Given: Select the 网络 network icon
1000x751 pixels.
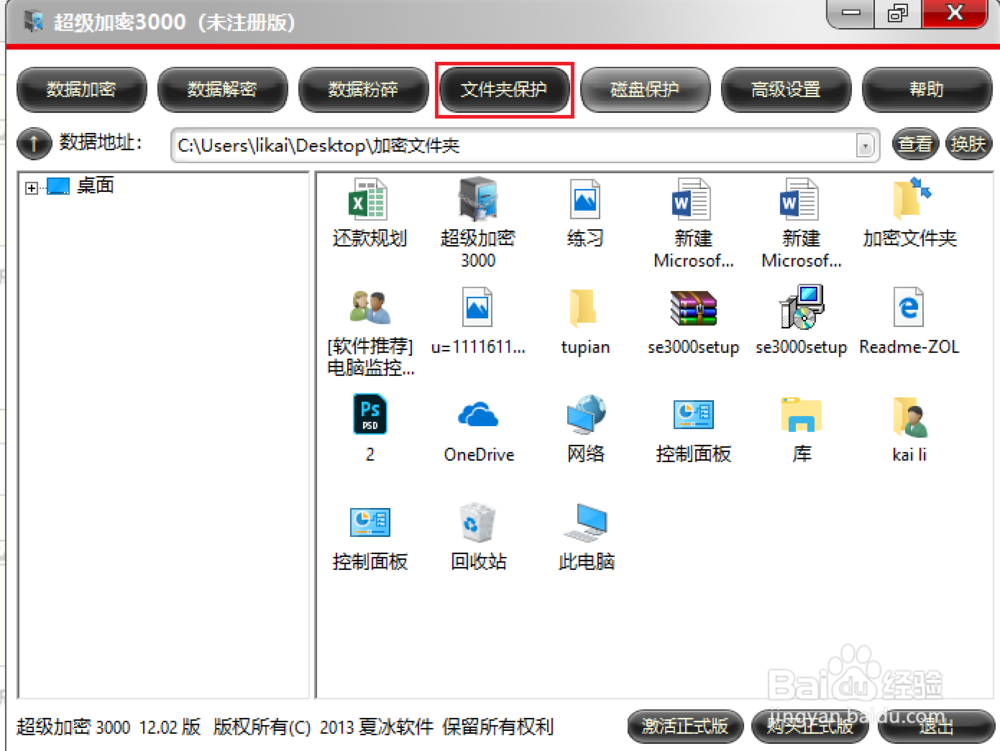Looking at the screenshot, I should (x=584, y=415).
